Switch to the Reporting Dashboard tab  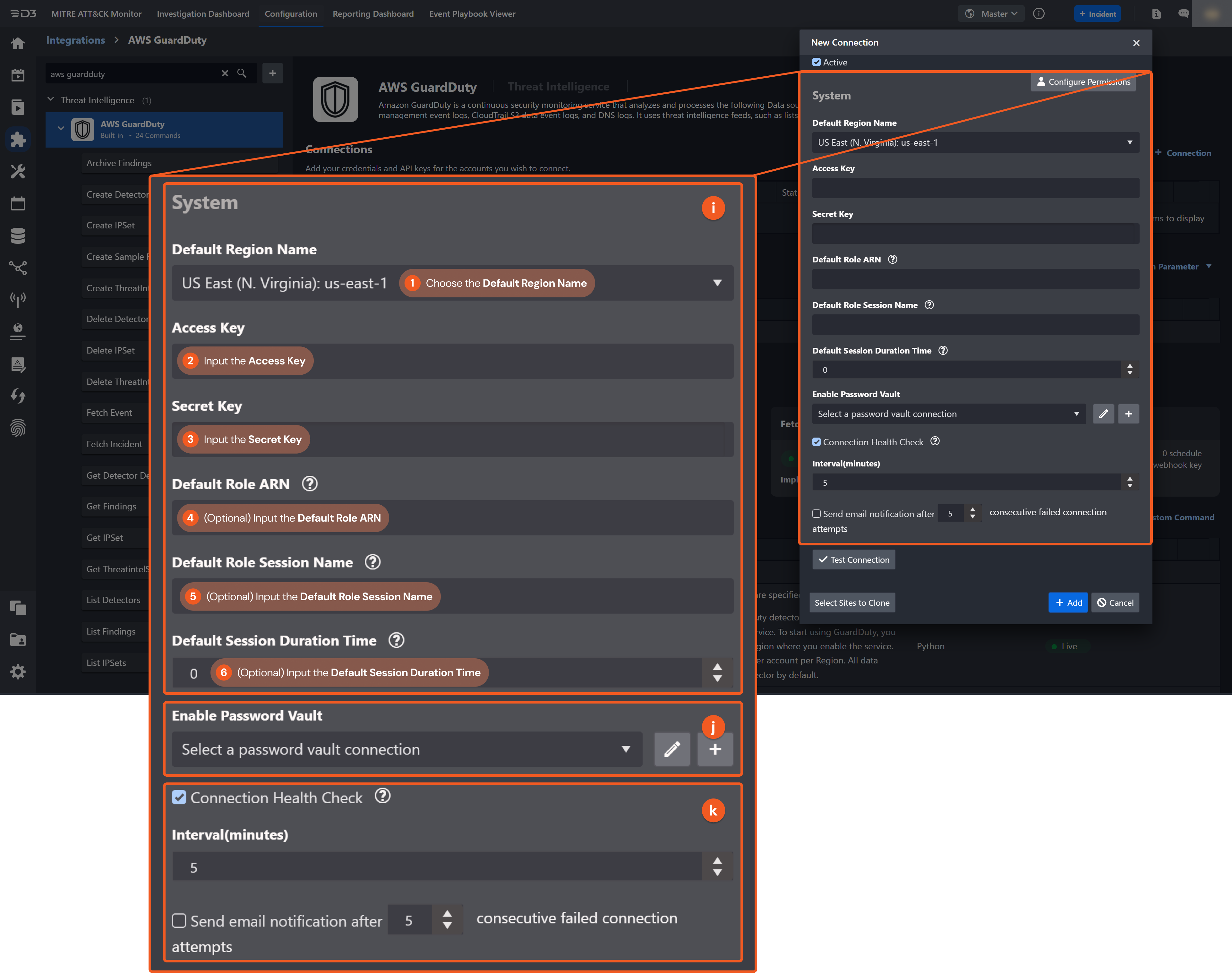tap(373, 13)
